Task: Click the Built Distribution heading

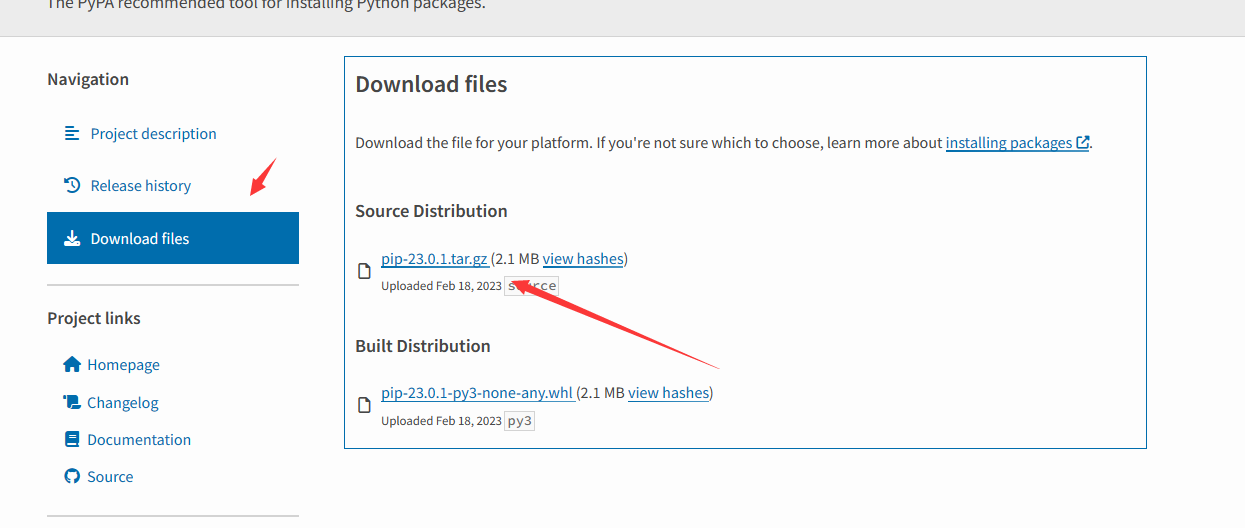Action: tap(423, 346)
